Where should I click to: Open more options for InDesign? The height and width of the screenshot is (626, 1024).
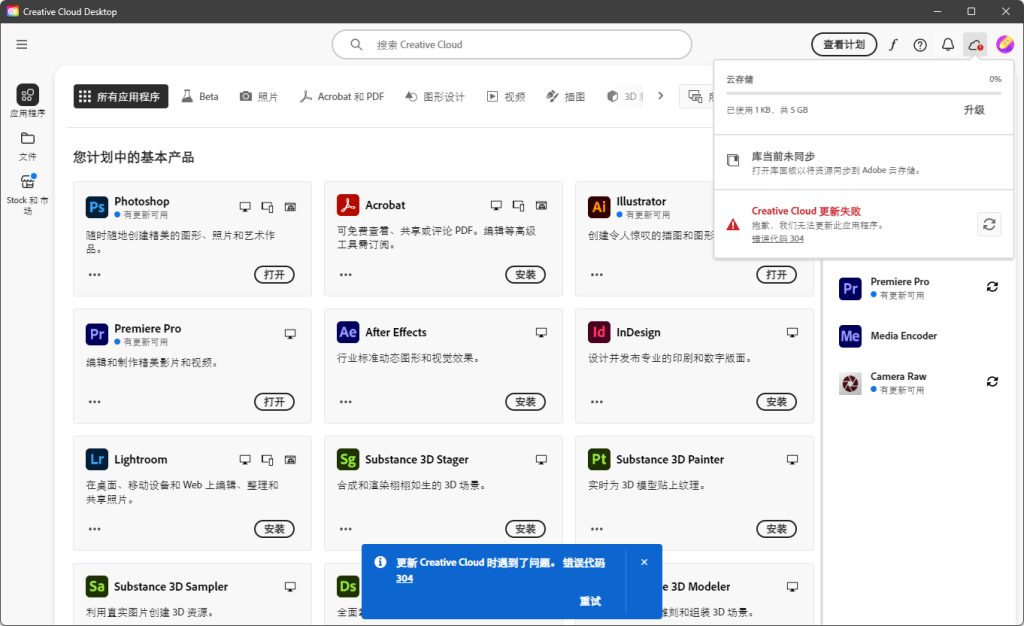(x=597, y=402)
